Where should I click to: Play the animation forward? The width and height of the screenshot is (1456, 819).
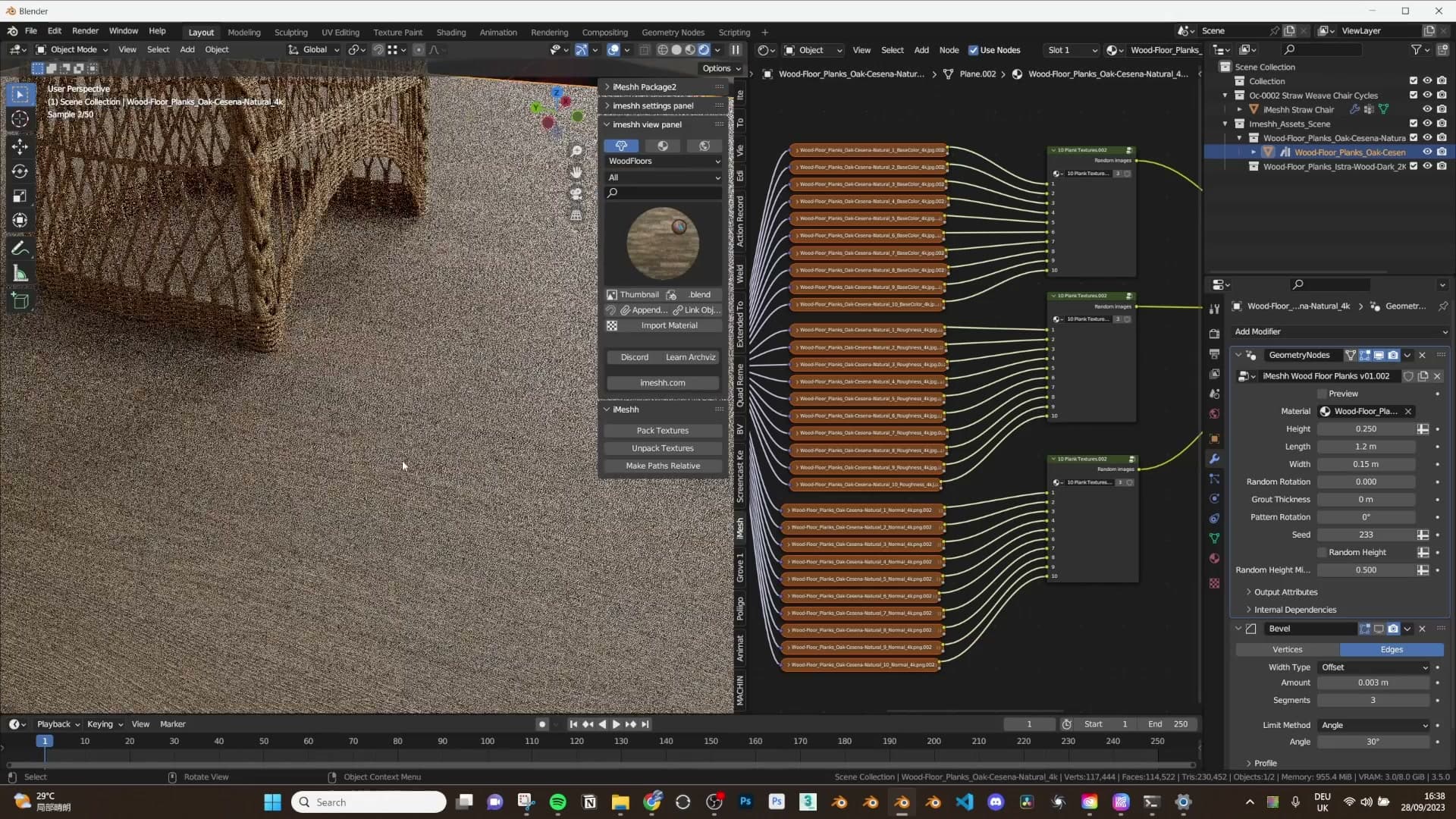616,724
